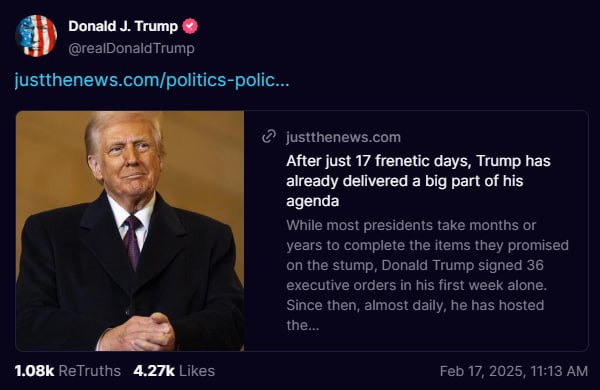Select the Likes label

[197, 371]
